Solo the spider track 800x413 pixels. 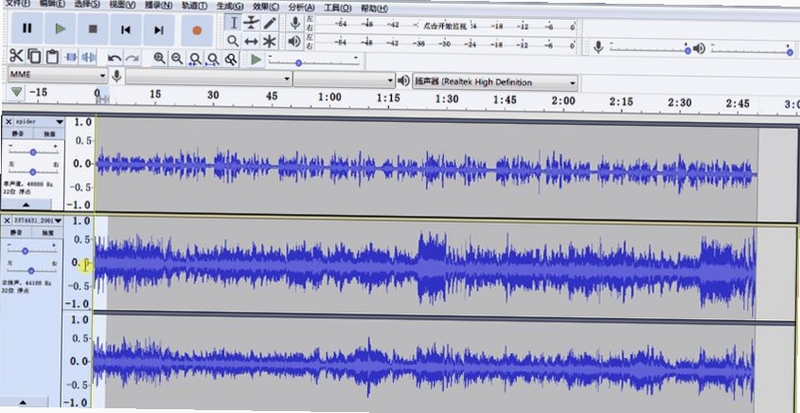point(49,134)
